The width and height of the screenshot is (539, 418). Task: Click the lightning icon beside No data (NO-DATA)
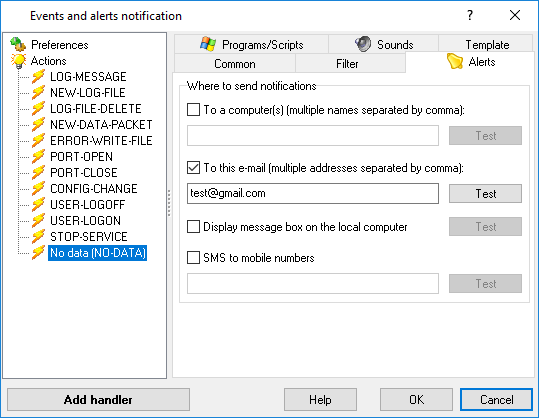click(x=38, y=253)
